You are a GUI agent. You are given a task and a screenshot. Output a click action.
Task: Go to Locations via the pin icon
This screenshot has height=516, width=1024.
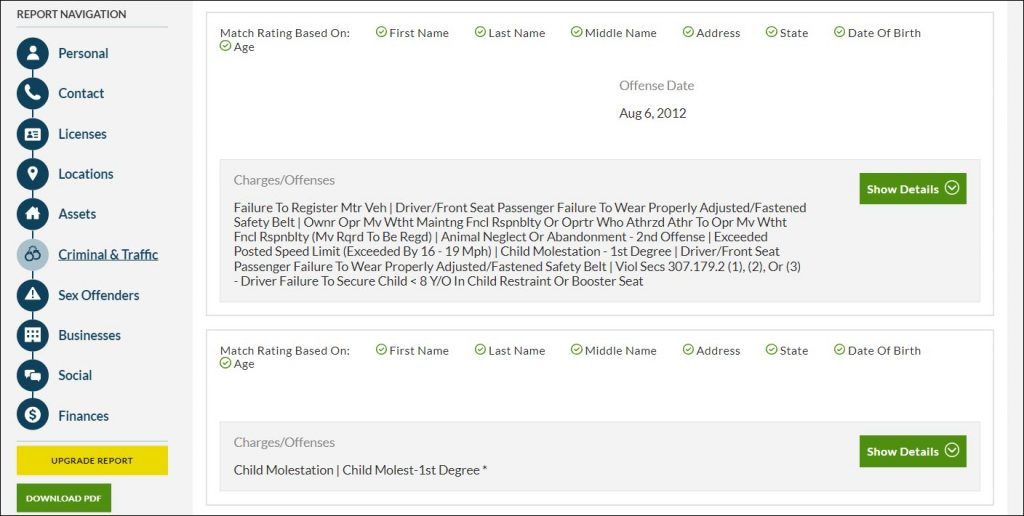pyautogui.click(x=33, y=174)
